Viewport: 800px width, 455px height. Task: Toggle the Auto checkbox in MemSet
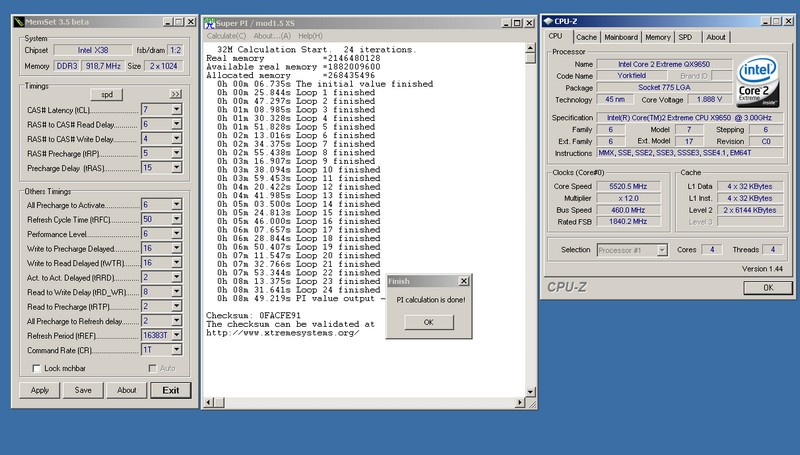(x=152, y=368)
